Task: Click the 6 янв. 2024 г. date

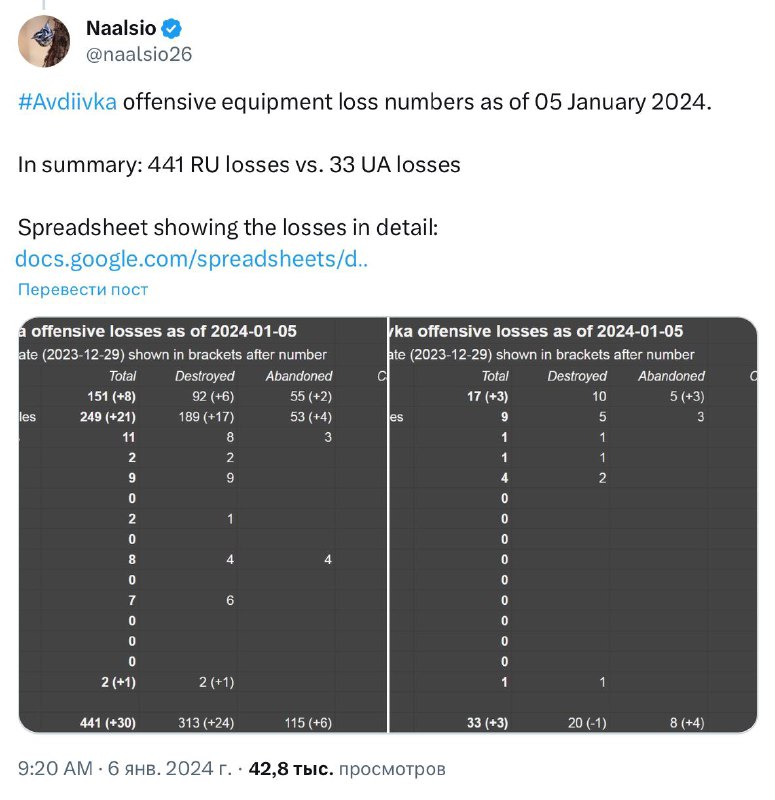Action: (x=169, y=768)
